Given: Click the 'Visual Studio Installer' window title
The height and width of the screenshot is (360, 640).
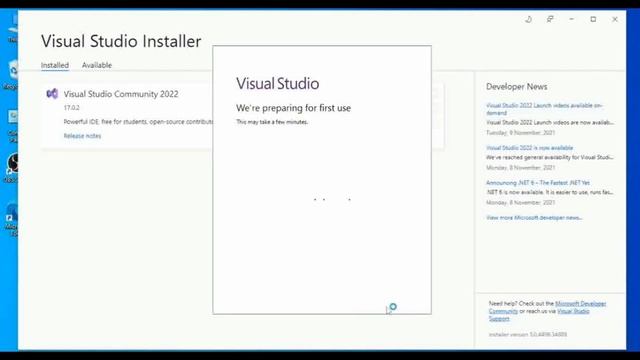Looking at the screenshot, I should point(121,41).
